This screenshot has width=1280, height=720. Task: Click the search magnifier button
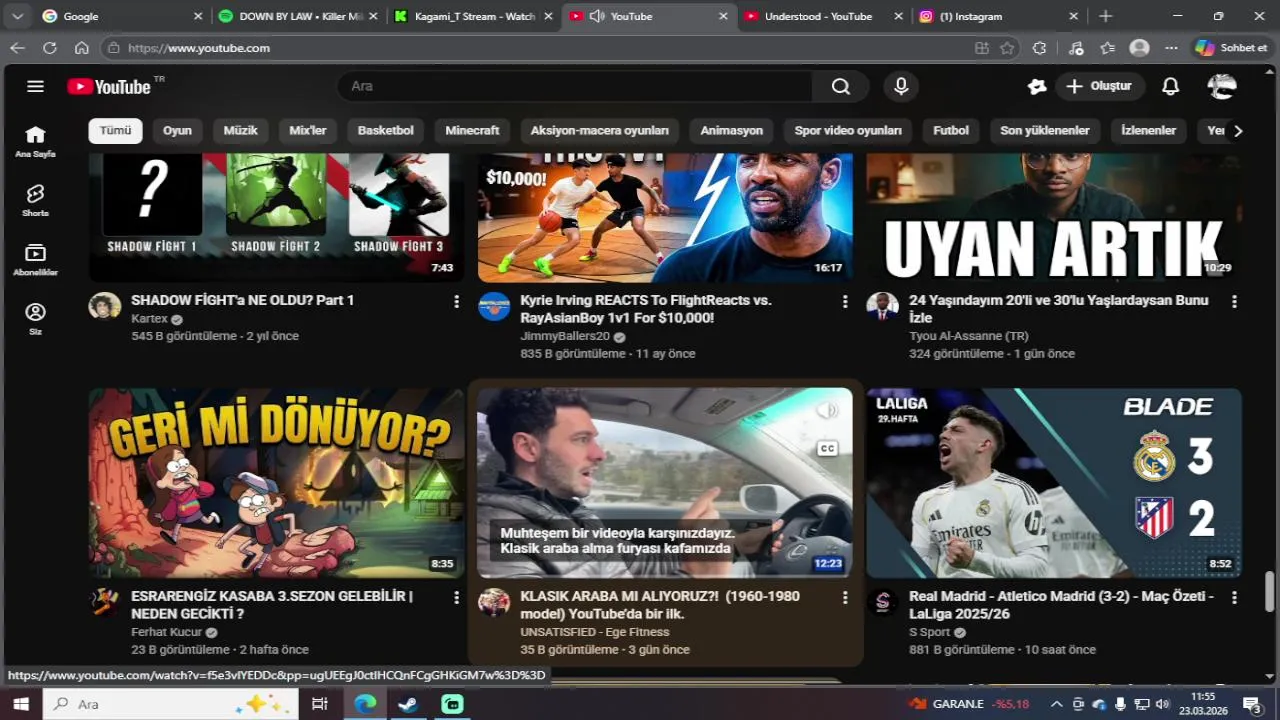pos(840,86)
